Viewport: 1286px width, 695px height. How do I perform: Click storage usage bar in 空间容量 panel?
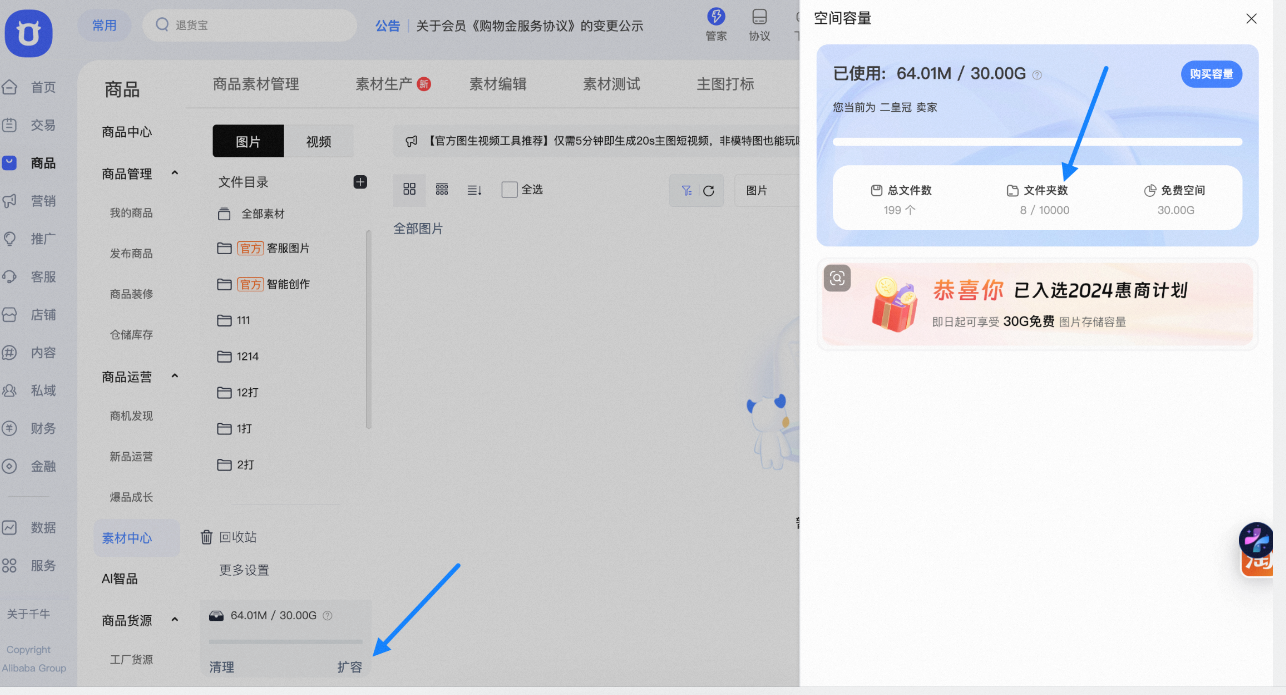(x=1037, y=142)
